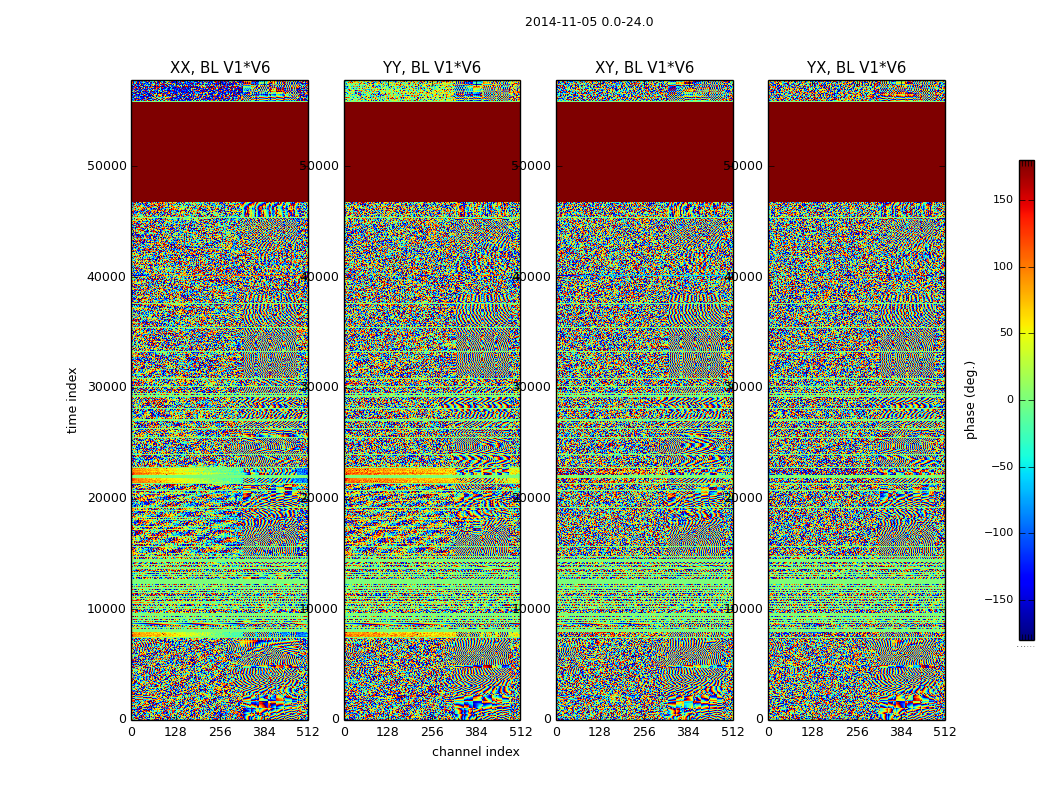Click the colorbar tick label −100

[x=999, y=533]
